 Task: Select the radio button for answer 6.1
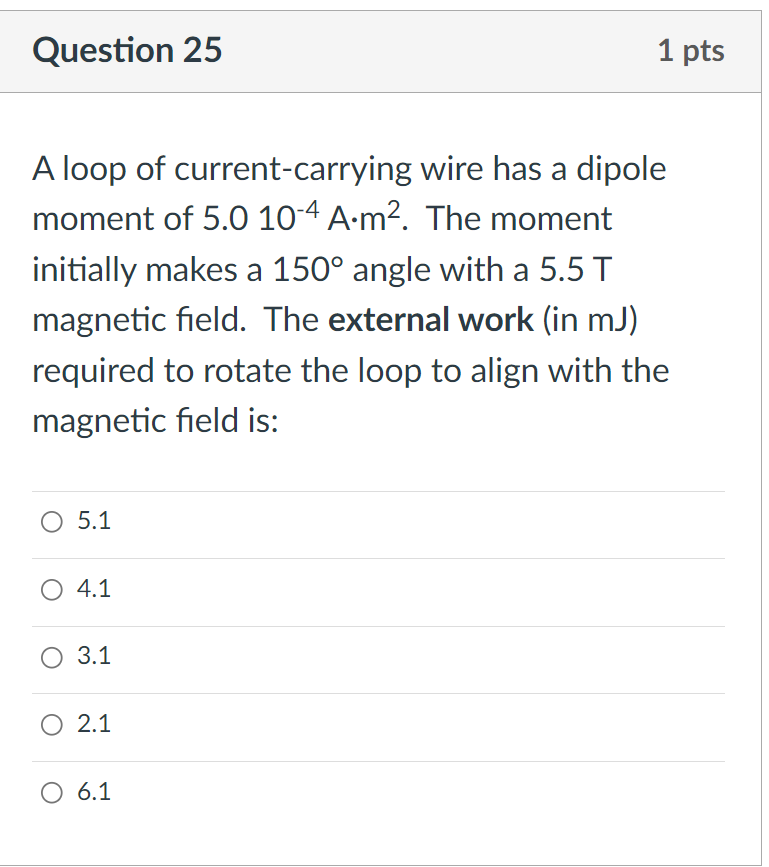click(51, 792)
